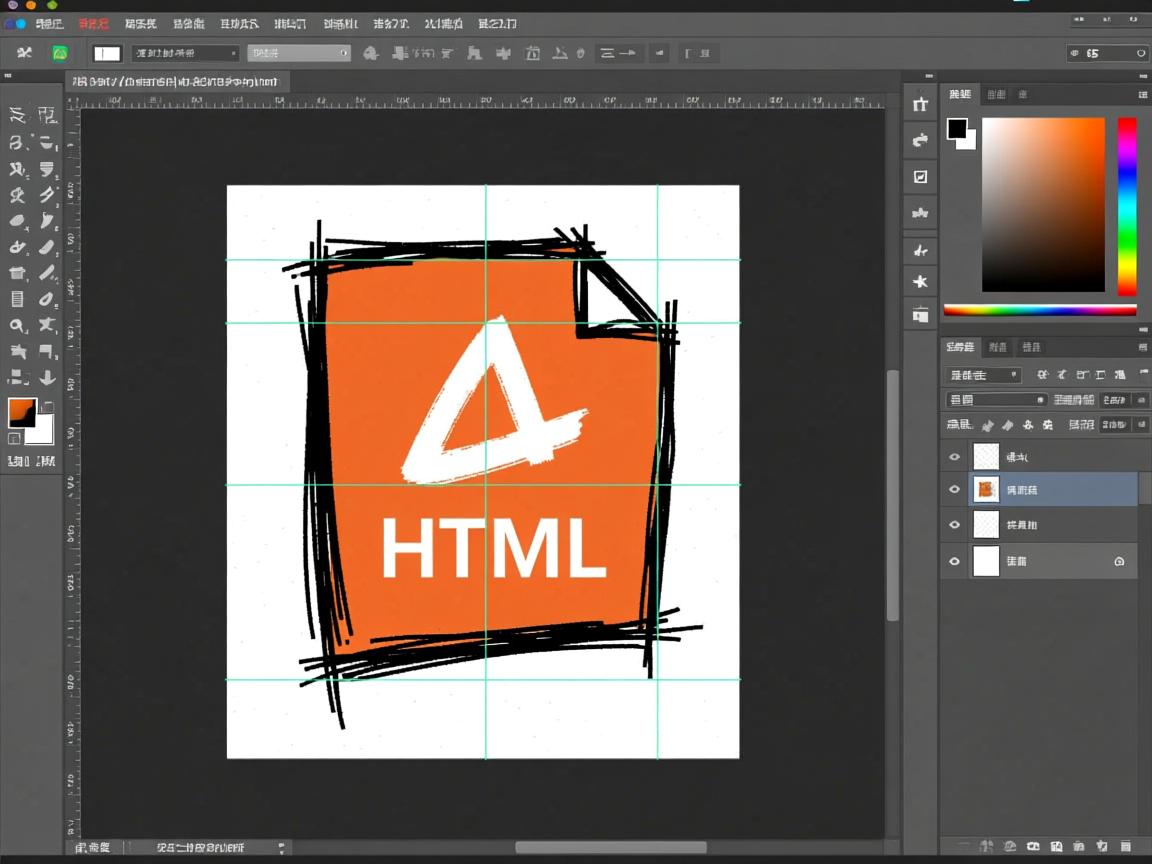Hide the topmost layer using its eye icon
1152x864 pixels.
pos(954,457)
